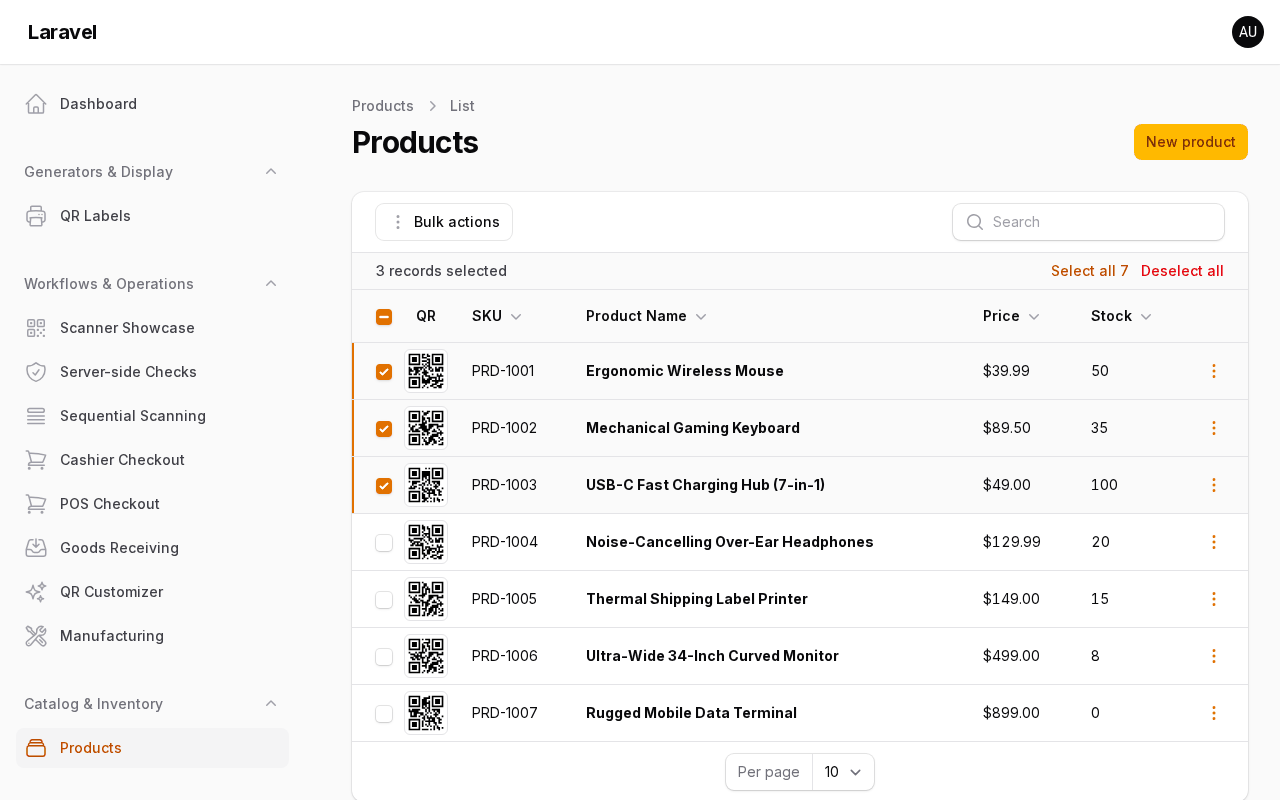This screenshot has height=800, width=1280.
Task: Click the QR Customizer sparkles icon
Action: pos(36,592)
